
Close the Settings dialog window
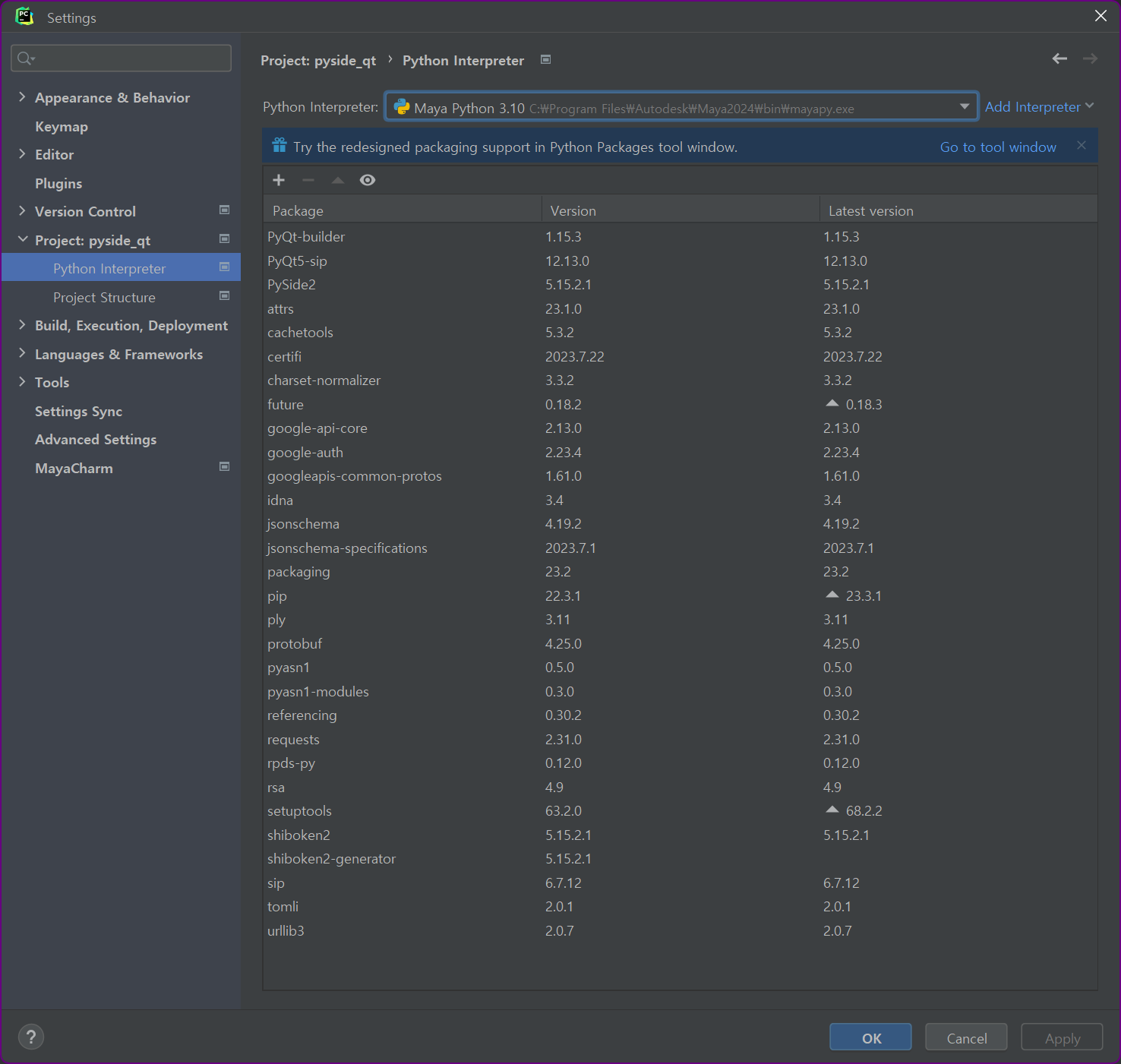click(1100, 16)
